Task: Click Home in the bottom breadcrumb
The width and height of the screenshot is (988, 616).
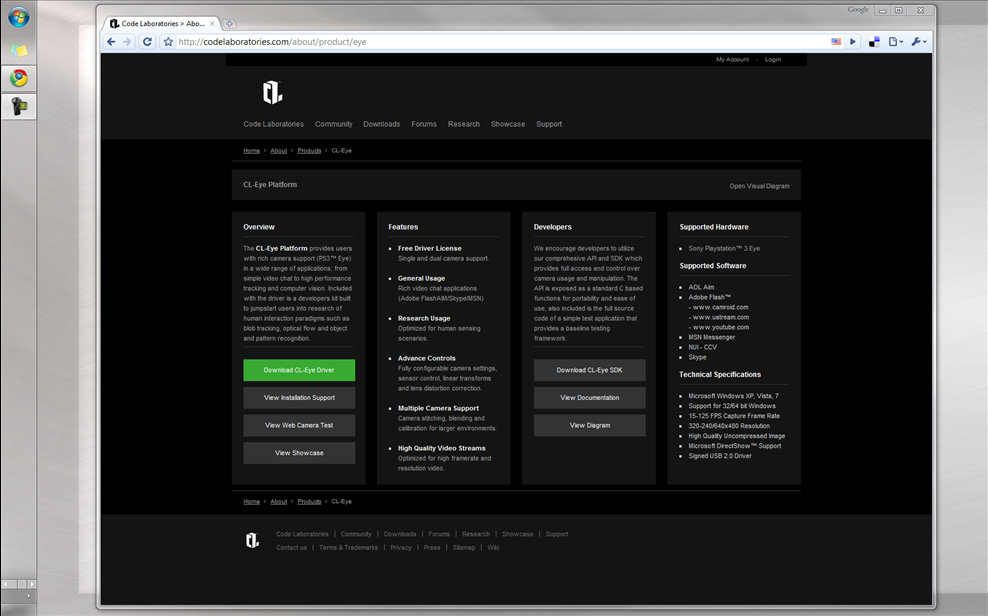Action: (251, 501)
